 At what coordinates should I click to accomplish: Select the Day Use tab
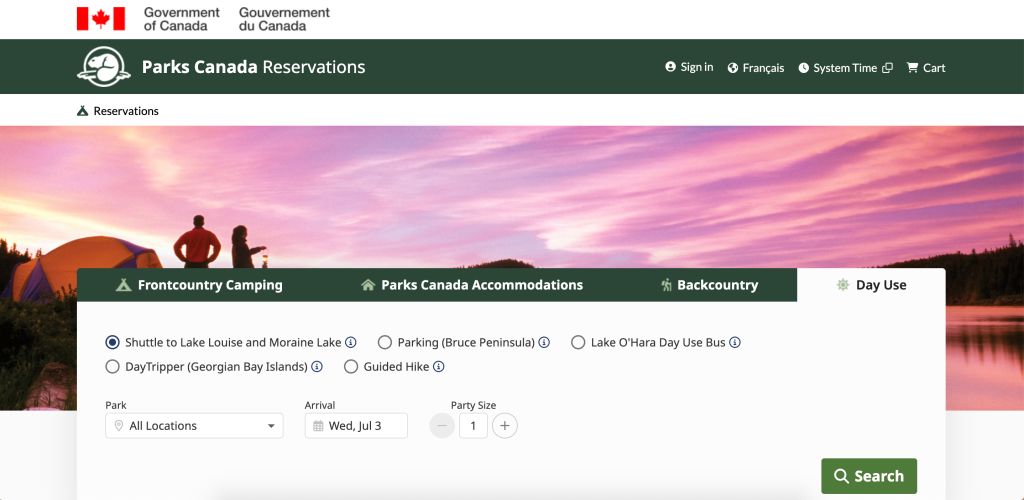(x=871, y=285)
